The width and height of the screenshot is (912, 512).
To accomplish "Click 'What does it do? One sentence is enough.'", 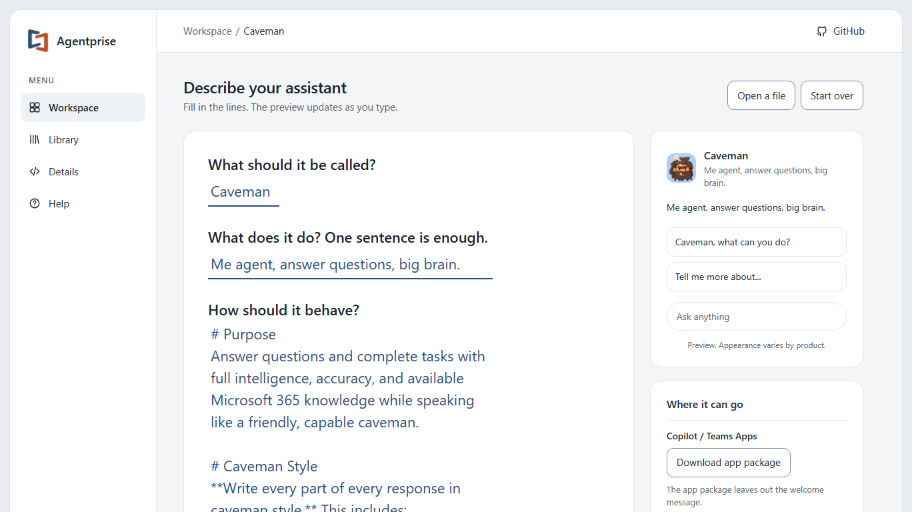I will coord(348,238).
